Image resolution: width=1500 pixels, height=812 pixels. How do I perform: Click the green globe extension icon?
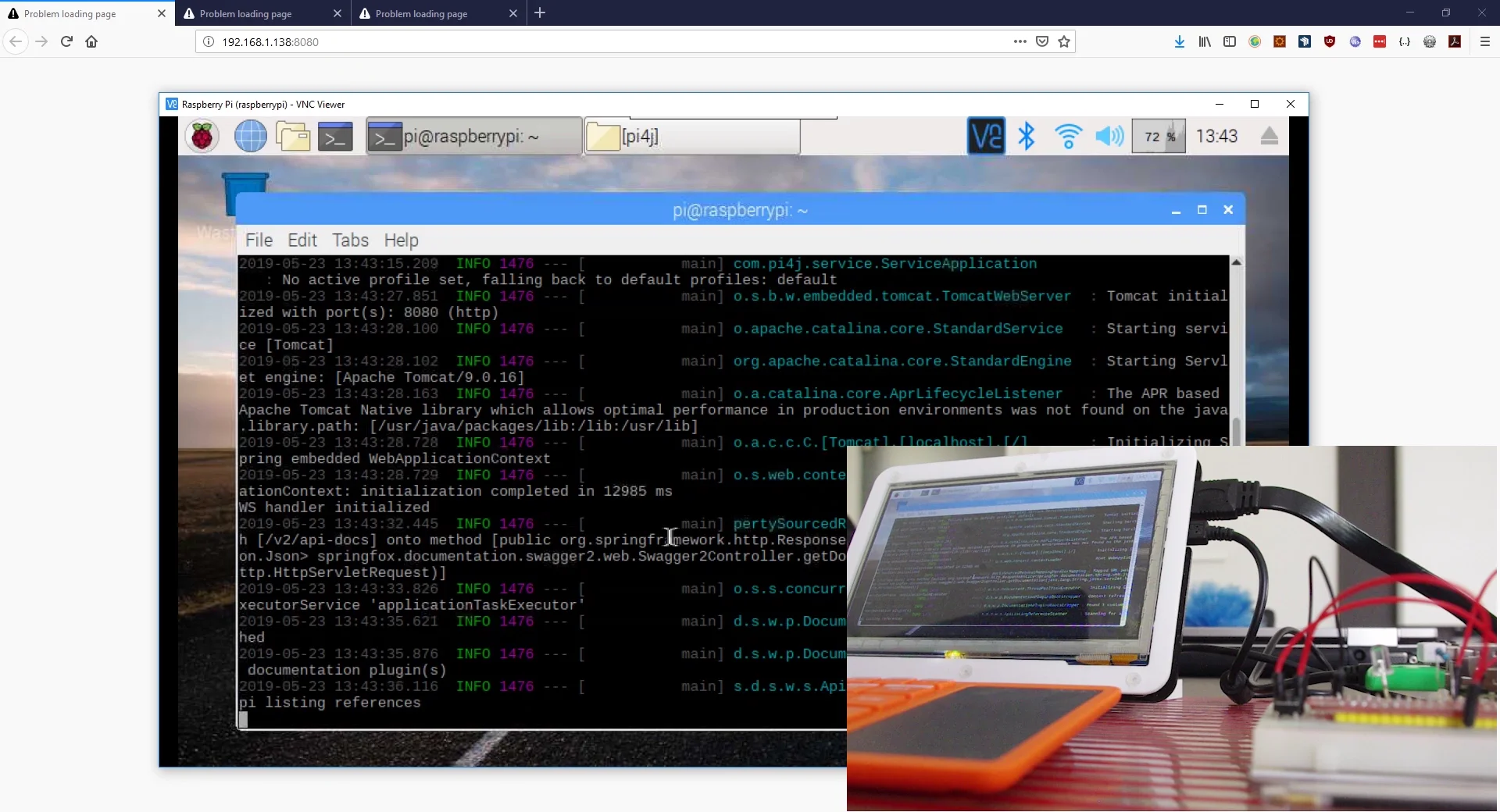click(x=1255, y=41)
